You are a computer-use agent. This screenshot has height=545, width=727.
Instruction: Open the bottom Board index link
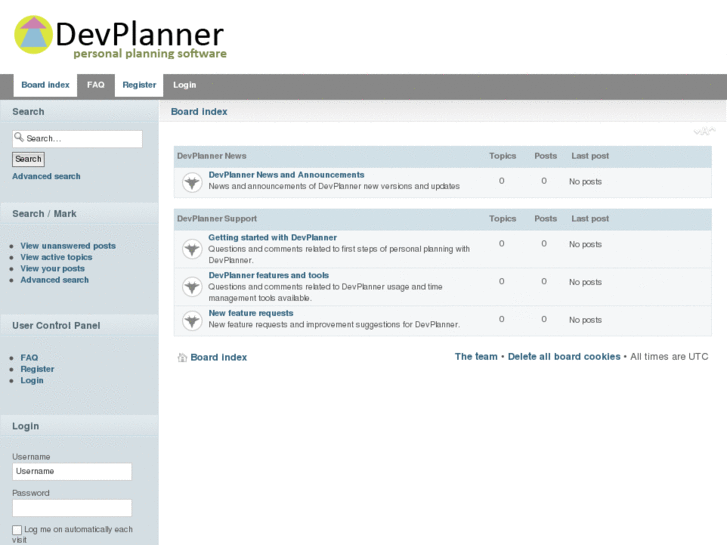(x=218, y=358)
